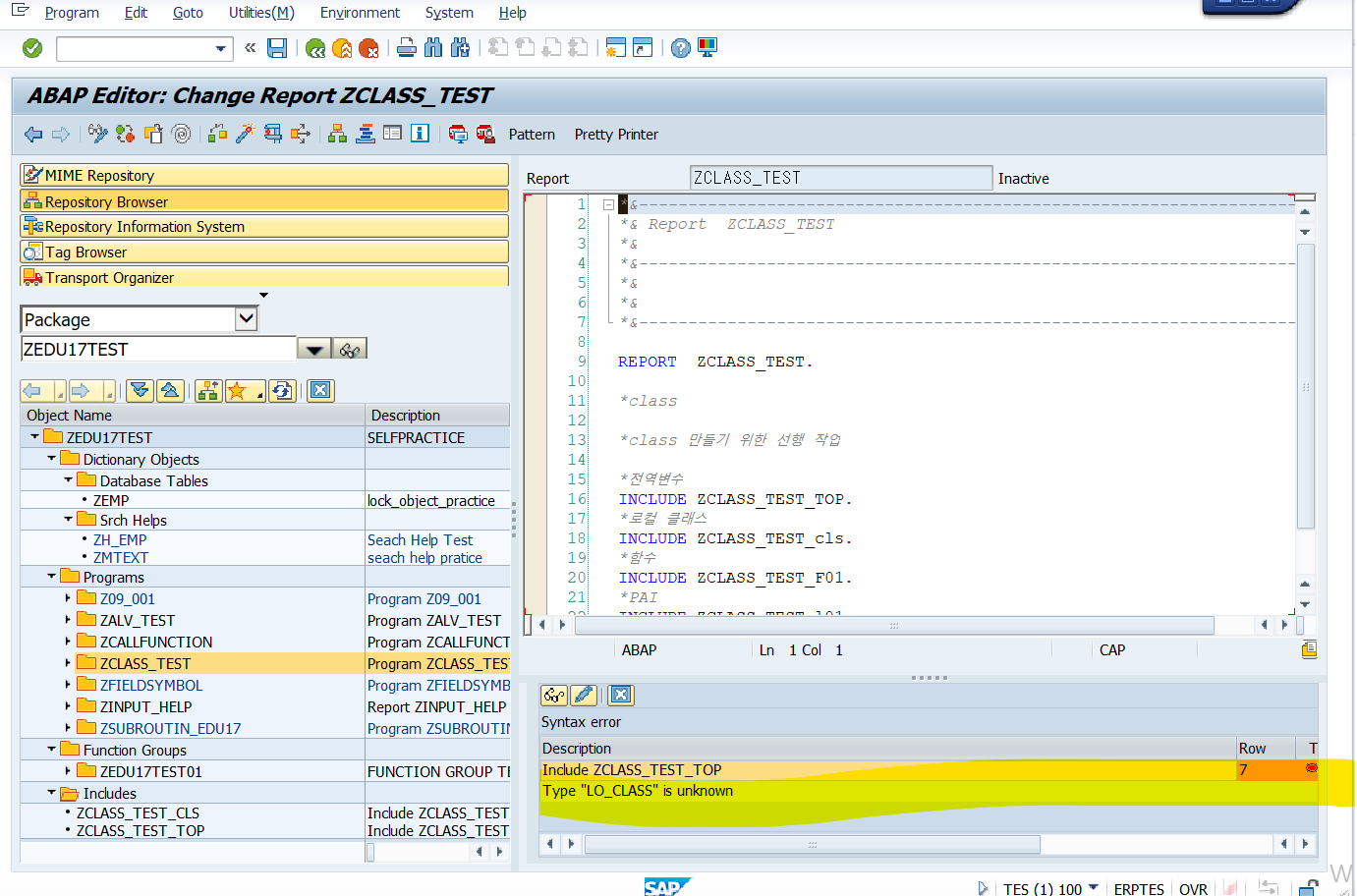1357x896 pixels.
Task: Open the Tag Browser button
Action: (264, 252)
